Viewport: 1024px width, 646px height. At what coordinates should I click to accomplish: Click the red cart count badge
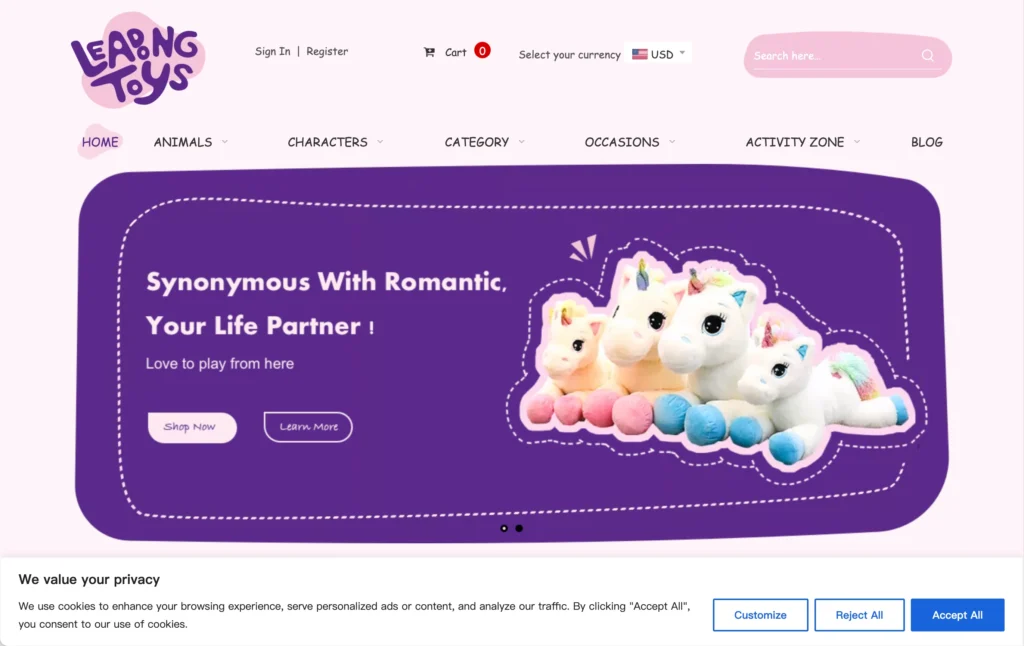click(482, 50)
